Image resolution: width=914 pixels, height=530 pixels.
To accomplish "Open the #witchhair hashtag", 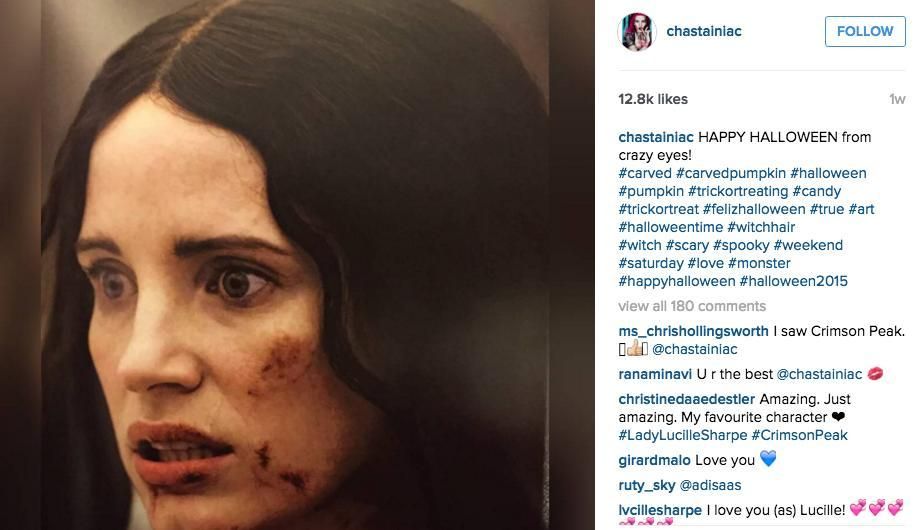I will pos(761,227).
